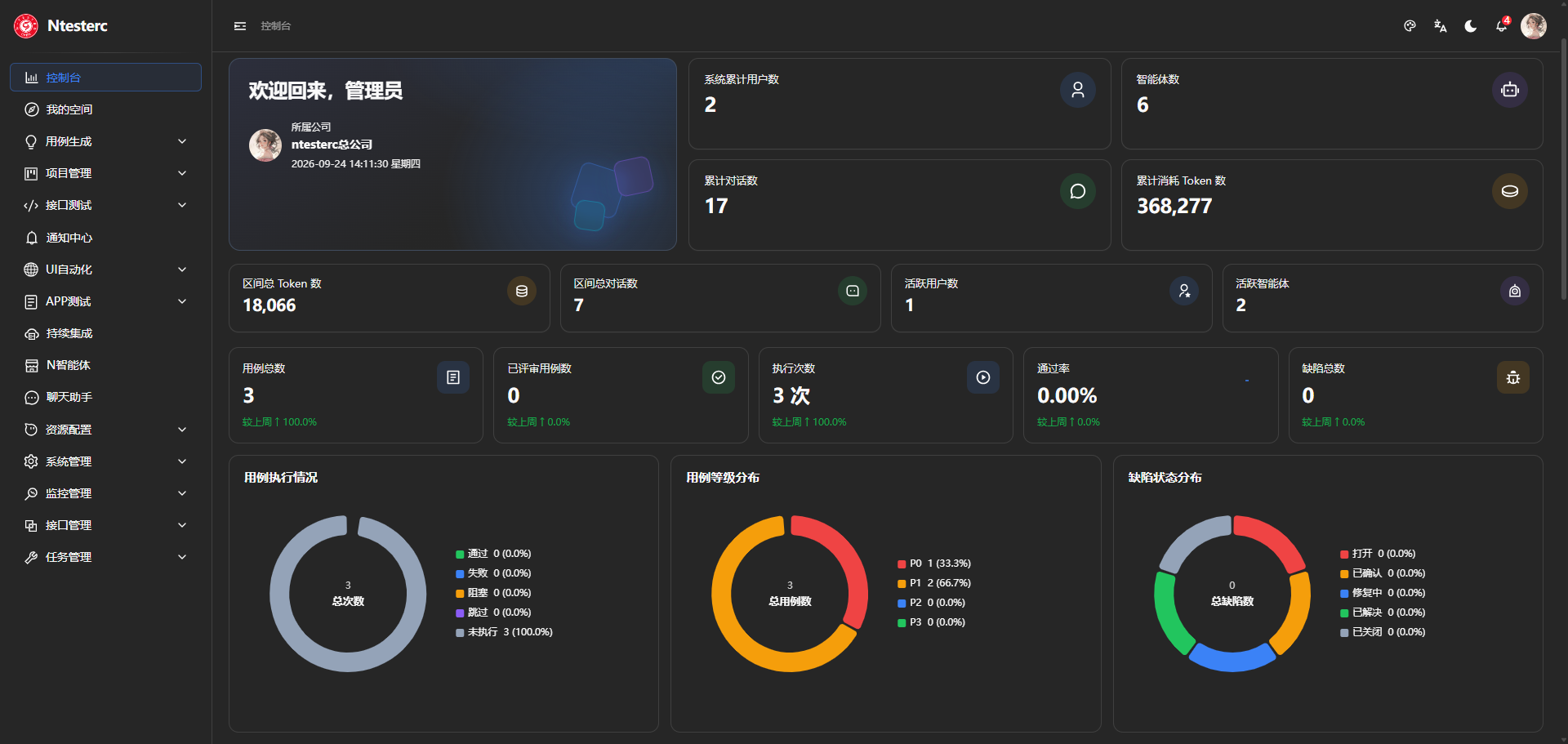Click the bug icon on 缺陷总数 card
This screenshot has width=1568, height=744.
point(1513,377)
